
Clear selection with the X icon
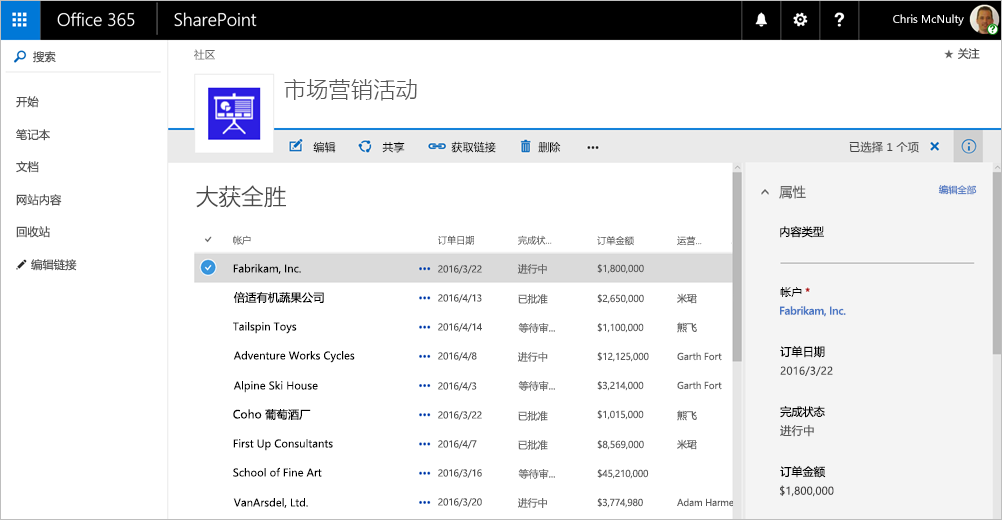[935, 147]
